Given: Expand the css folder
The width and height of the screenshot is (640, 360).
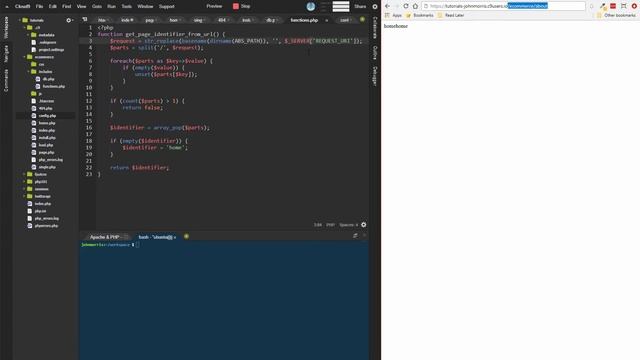Looking at the screenshot, I should (38, 64).
